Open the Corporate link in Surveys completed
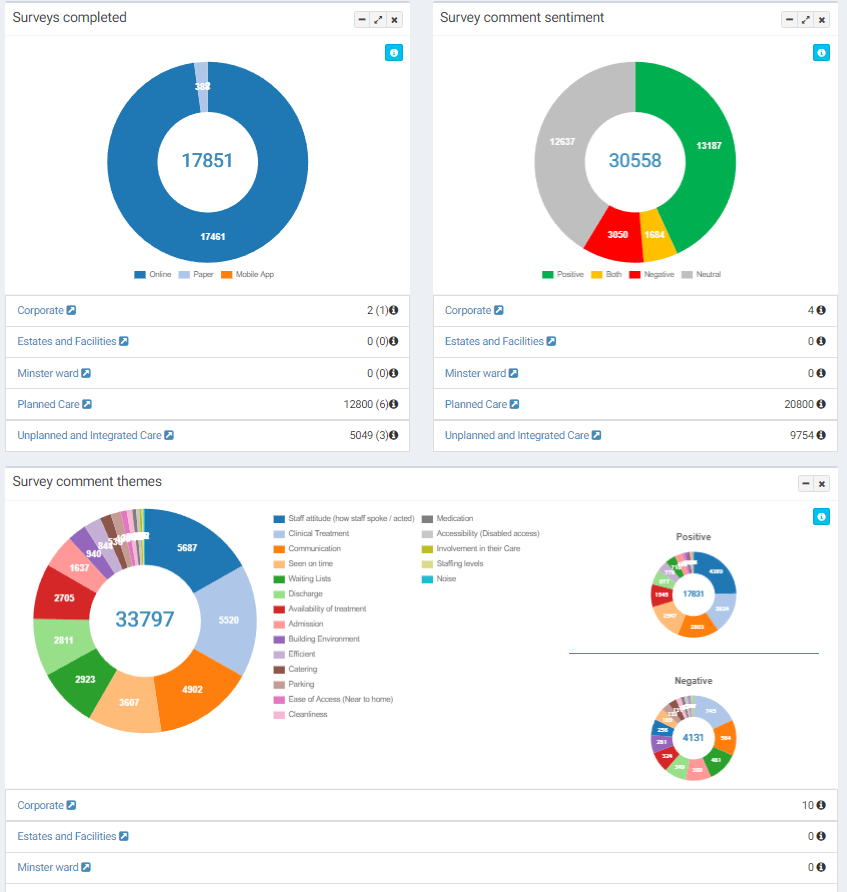This screenshot has height=892, width=847. click(x=41, y=310)
